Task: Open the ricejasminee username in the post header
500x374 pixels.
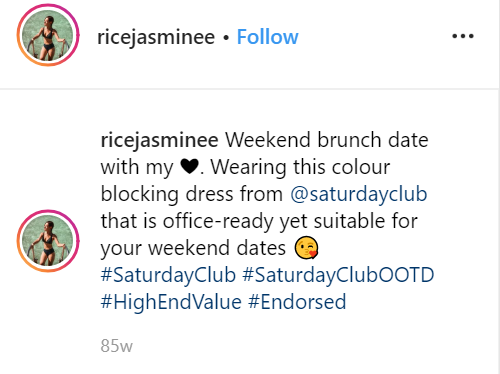Action: pyautogui.click(x=156, y=37)
